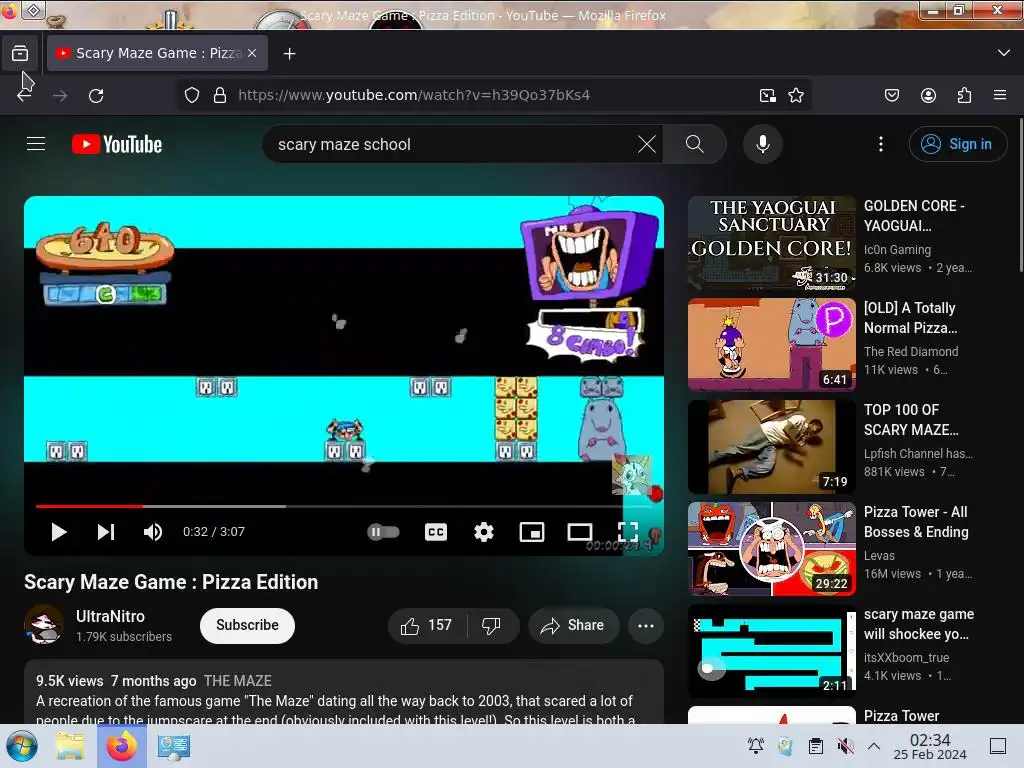Click the Sign in button

coord(957,144)
